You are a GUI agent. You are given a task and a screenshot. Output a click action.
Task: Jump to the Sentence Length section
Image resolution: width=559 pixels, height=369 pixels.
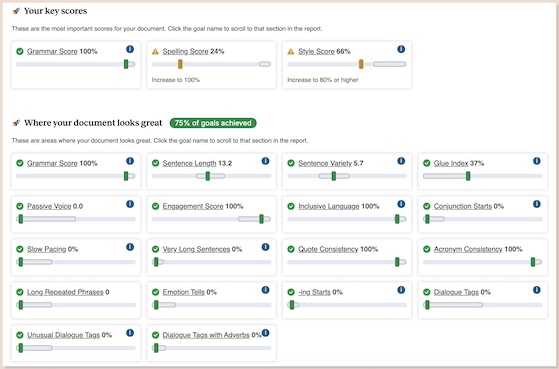click(x=189, y=164)
